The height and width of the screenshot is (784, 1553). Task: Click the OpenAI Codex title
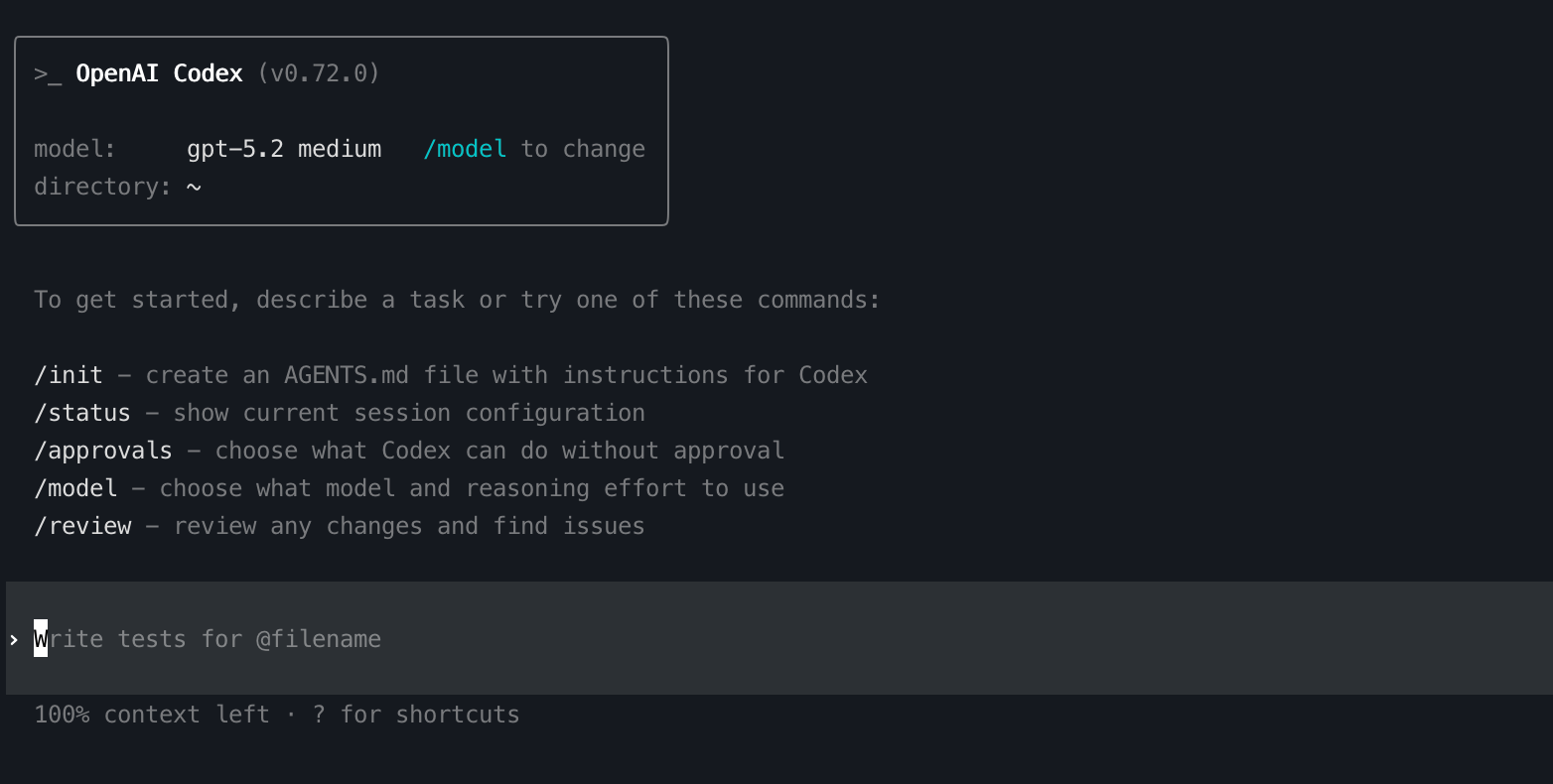click(158, 71)
